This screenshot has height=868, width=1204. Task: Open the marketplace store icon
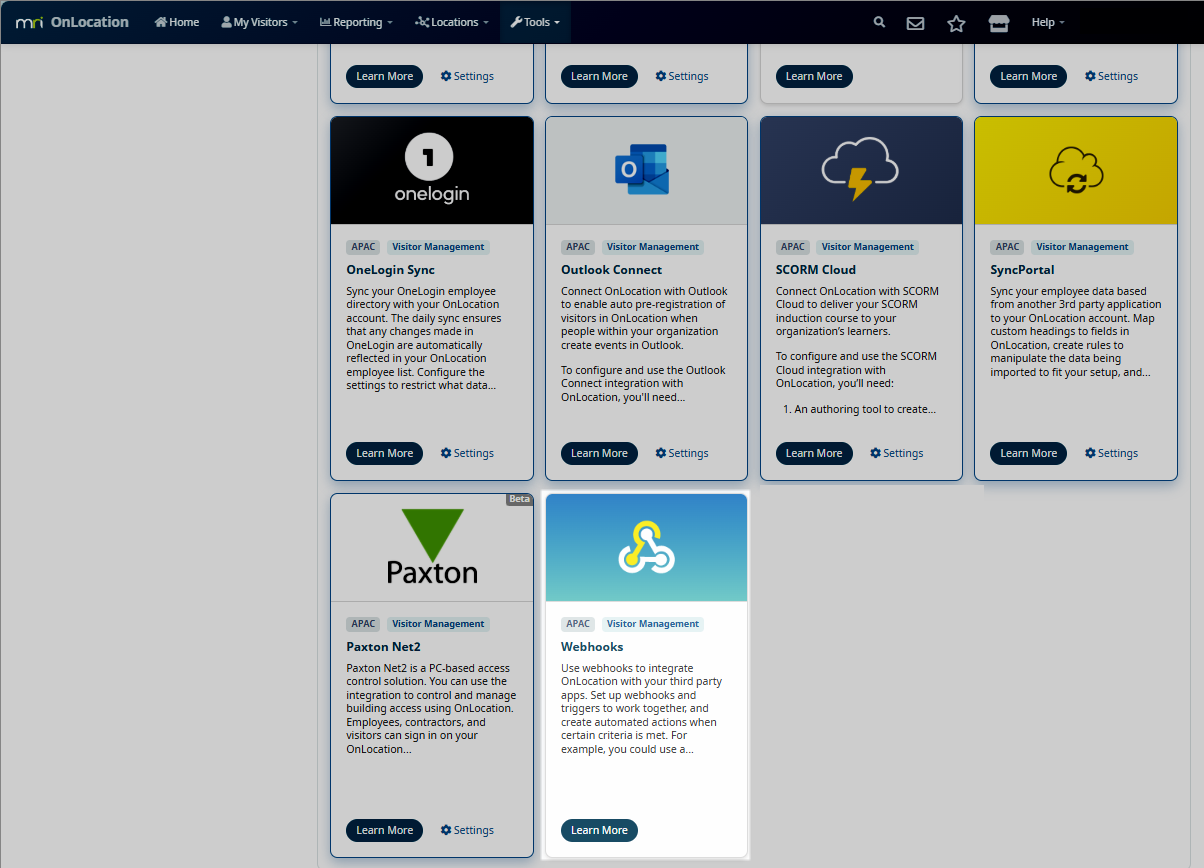tap(998, 23)
